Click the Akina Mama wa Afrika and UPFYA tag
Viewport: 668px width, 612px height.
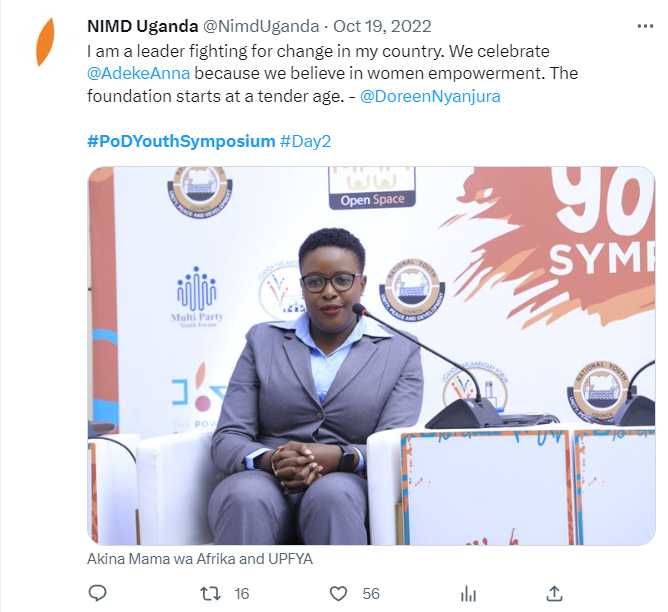point(200,559)
